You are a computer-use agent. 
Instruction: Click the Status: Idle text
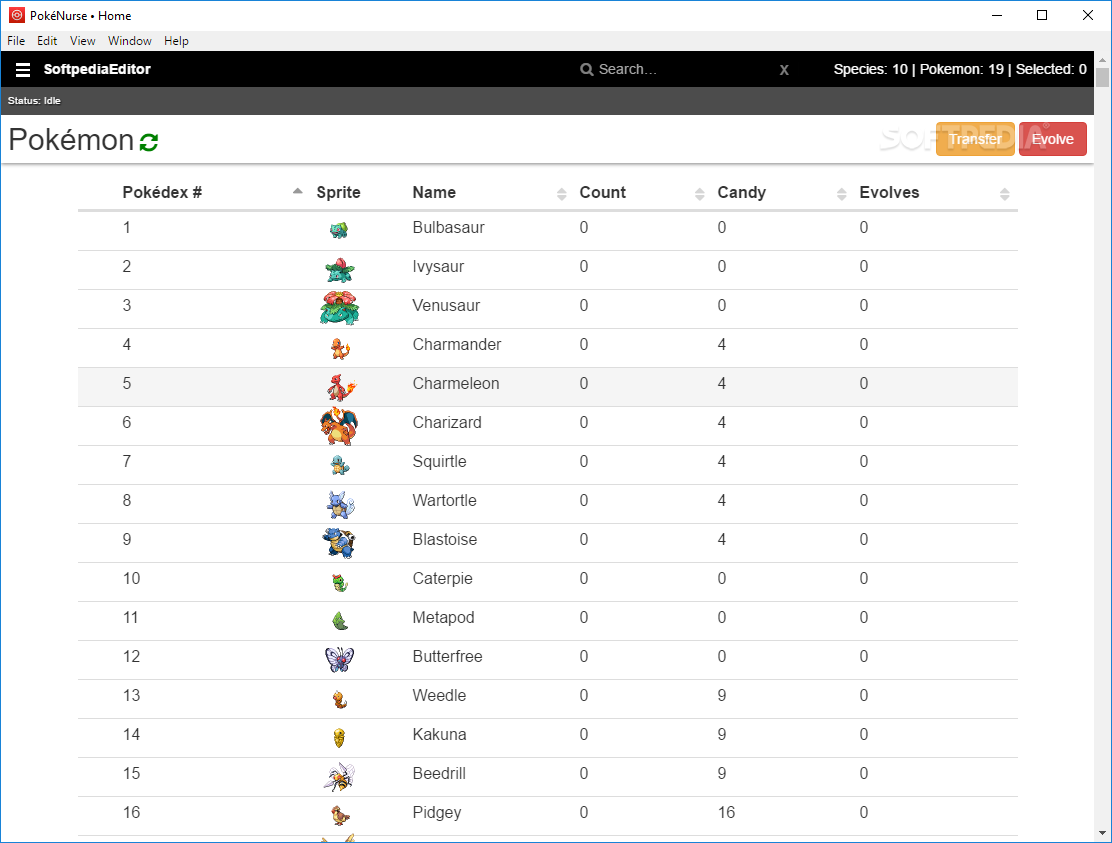click(x=34, y=101)
